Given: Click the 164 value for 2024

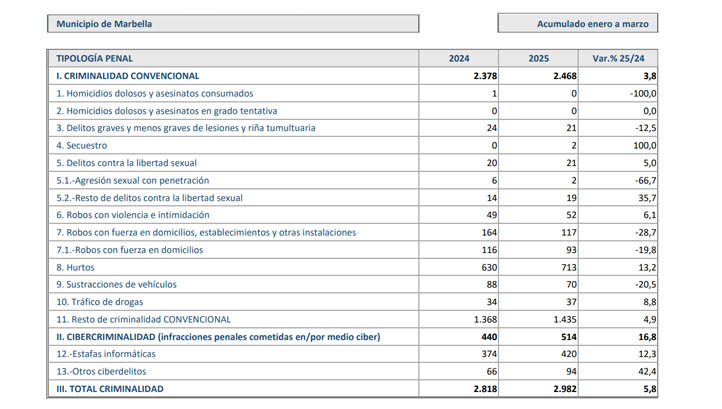Looking at the screenshot, I should click(x=489, y=233).
